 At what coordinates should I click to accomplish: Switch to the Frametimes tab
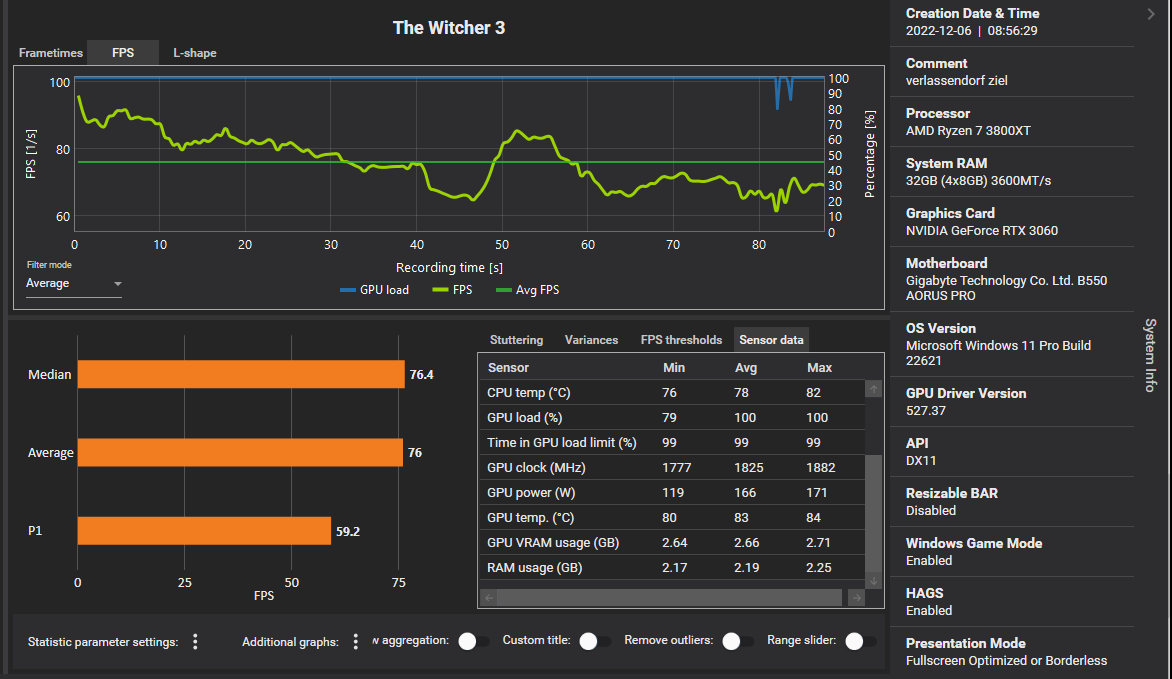(x=51, y=53)
